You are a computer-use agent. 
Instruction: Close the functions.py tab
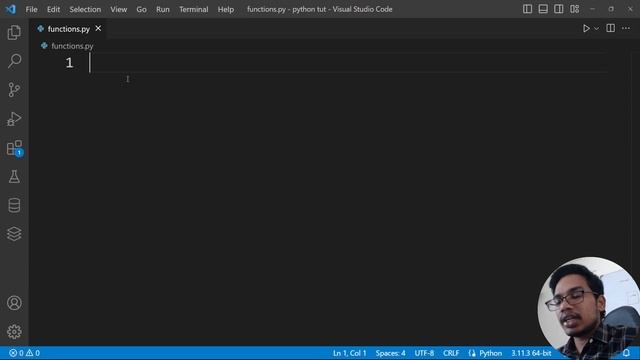pos(98,29)
